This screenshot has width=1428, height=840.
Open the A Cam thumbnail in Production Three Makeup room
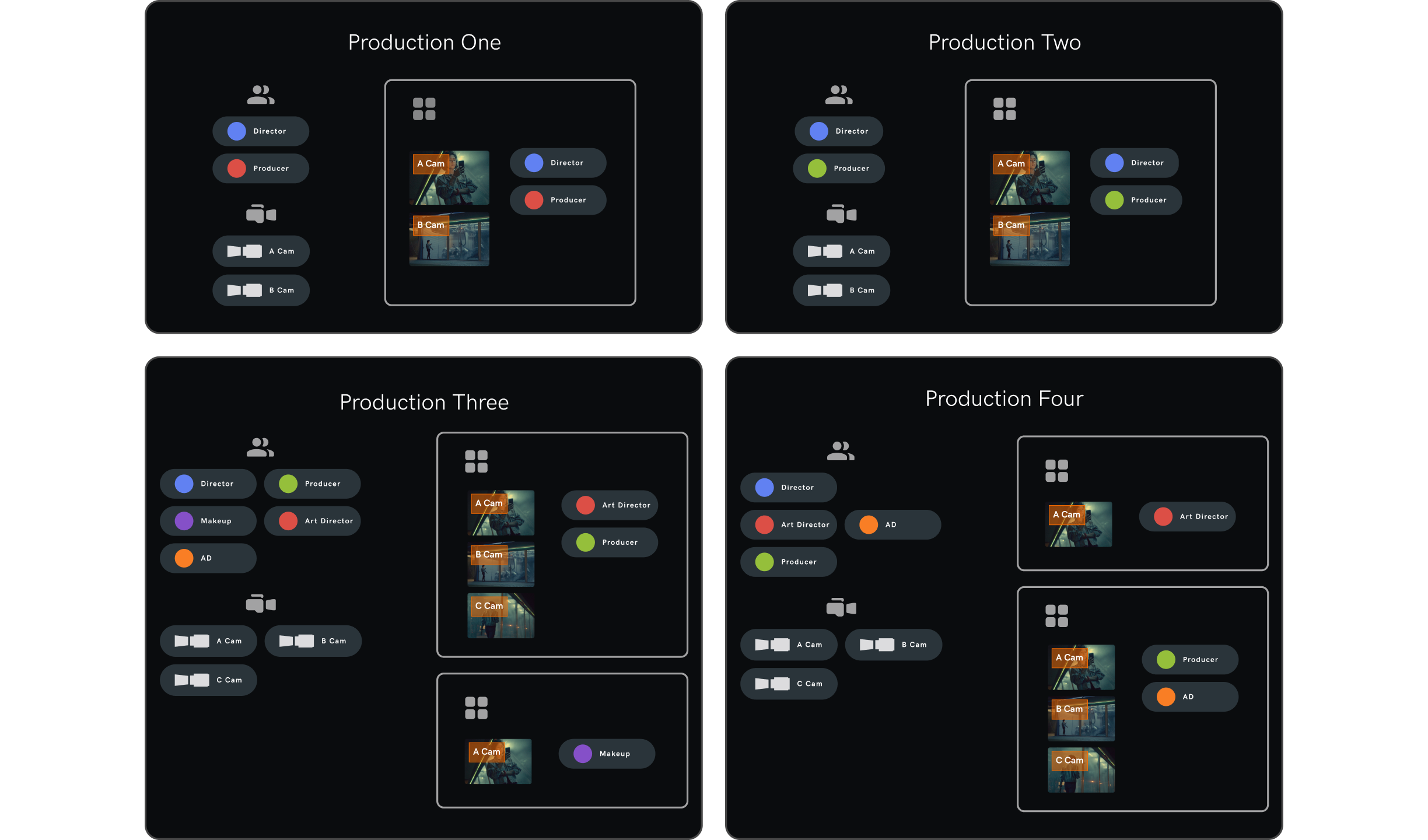(x=498, y=761)
